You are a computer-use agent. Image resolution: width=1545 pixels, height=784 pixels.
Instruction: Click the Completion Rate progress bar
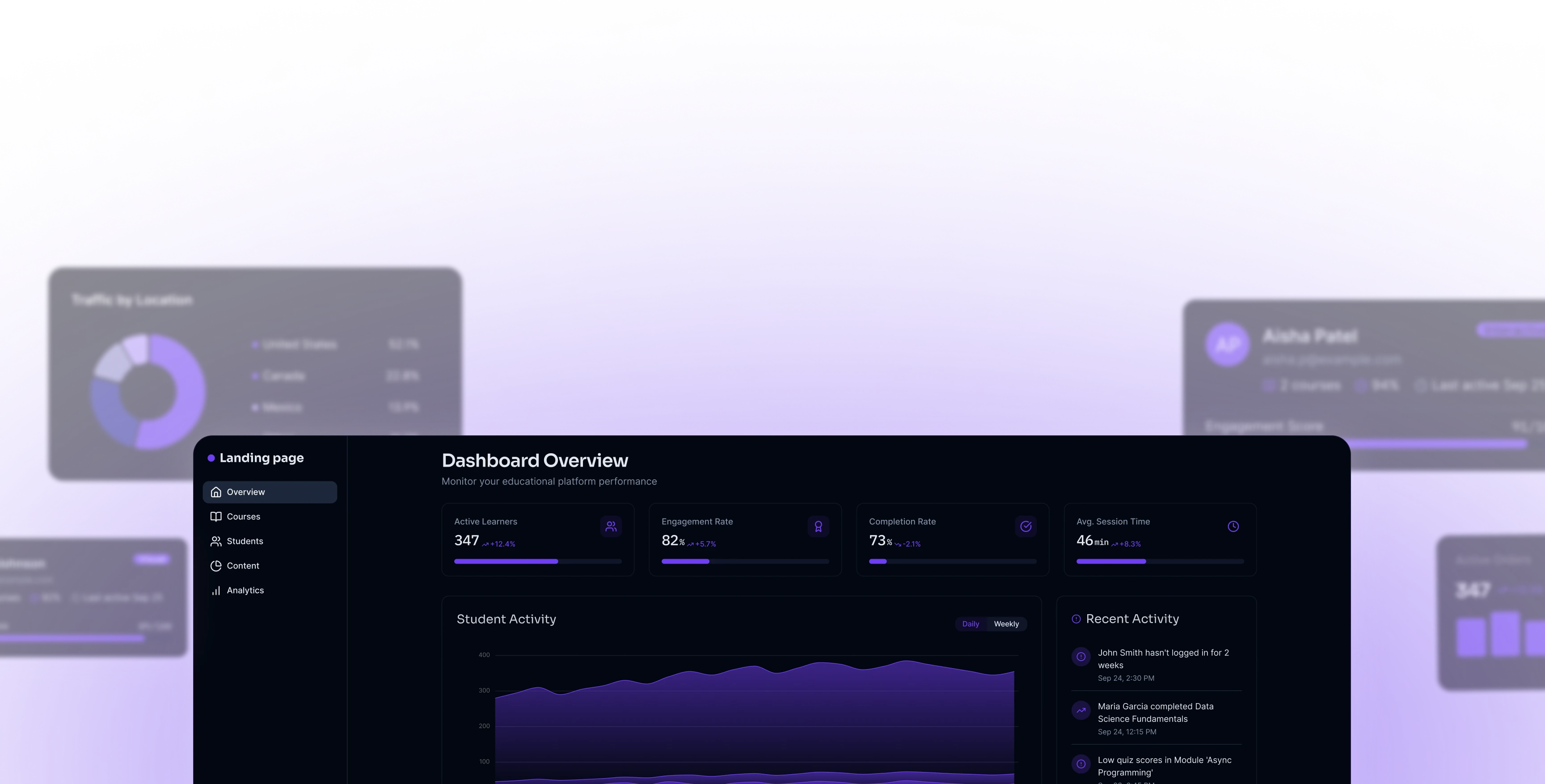click(x=952, y=561)
